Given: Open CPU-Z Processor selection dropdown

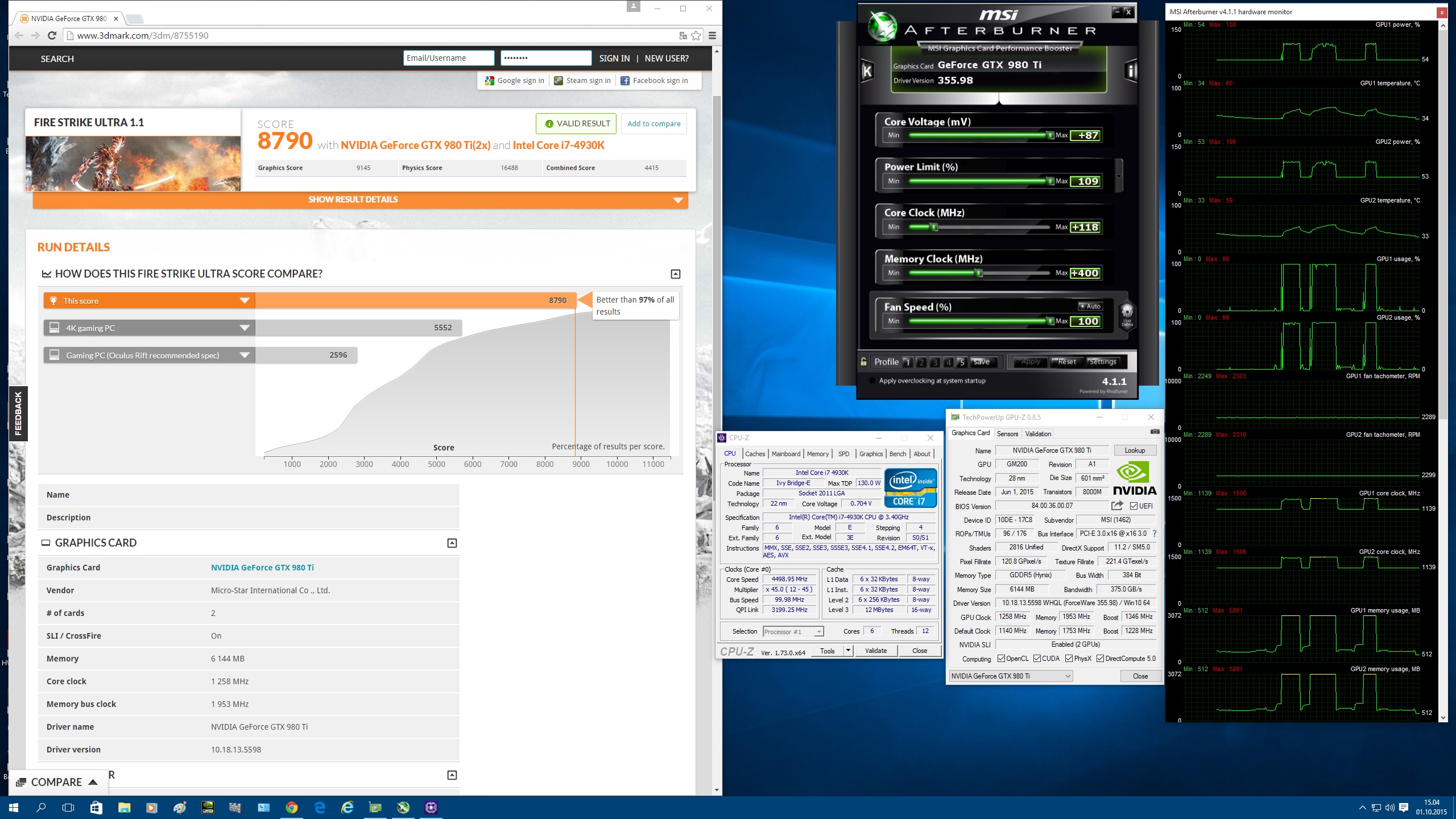Looking at the screenshot, I should 793,632.
